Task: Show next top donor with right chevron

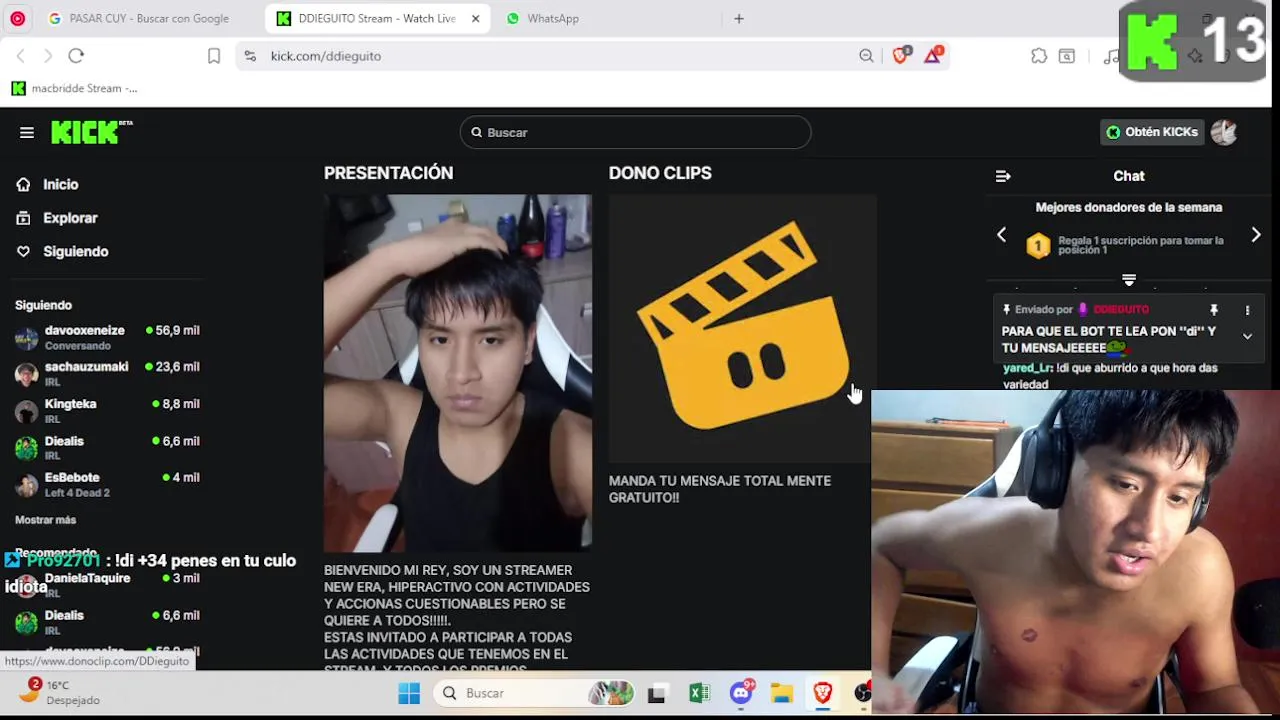Action: pyautogui.click(x=1256, y=235)
